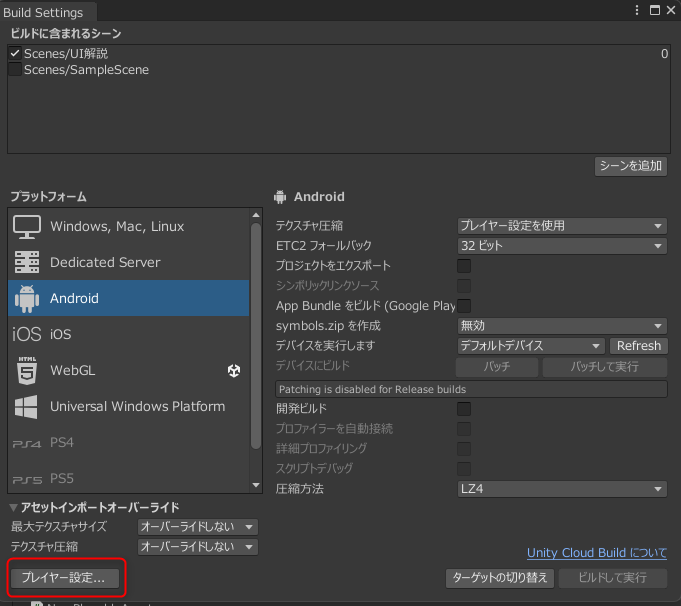Select the PS5 platform row
681x606 pixels.
129,479
